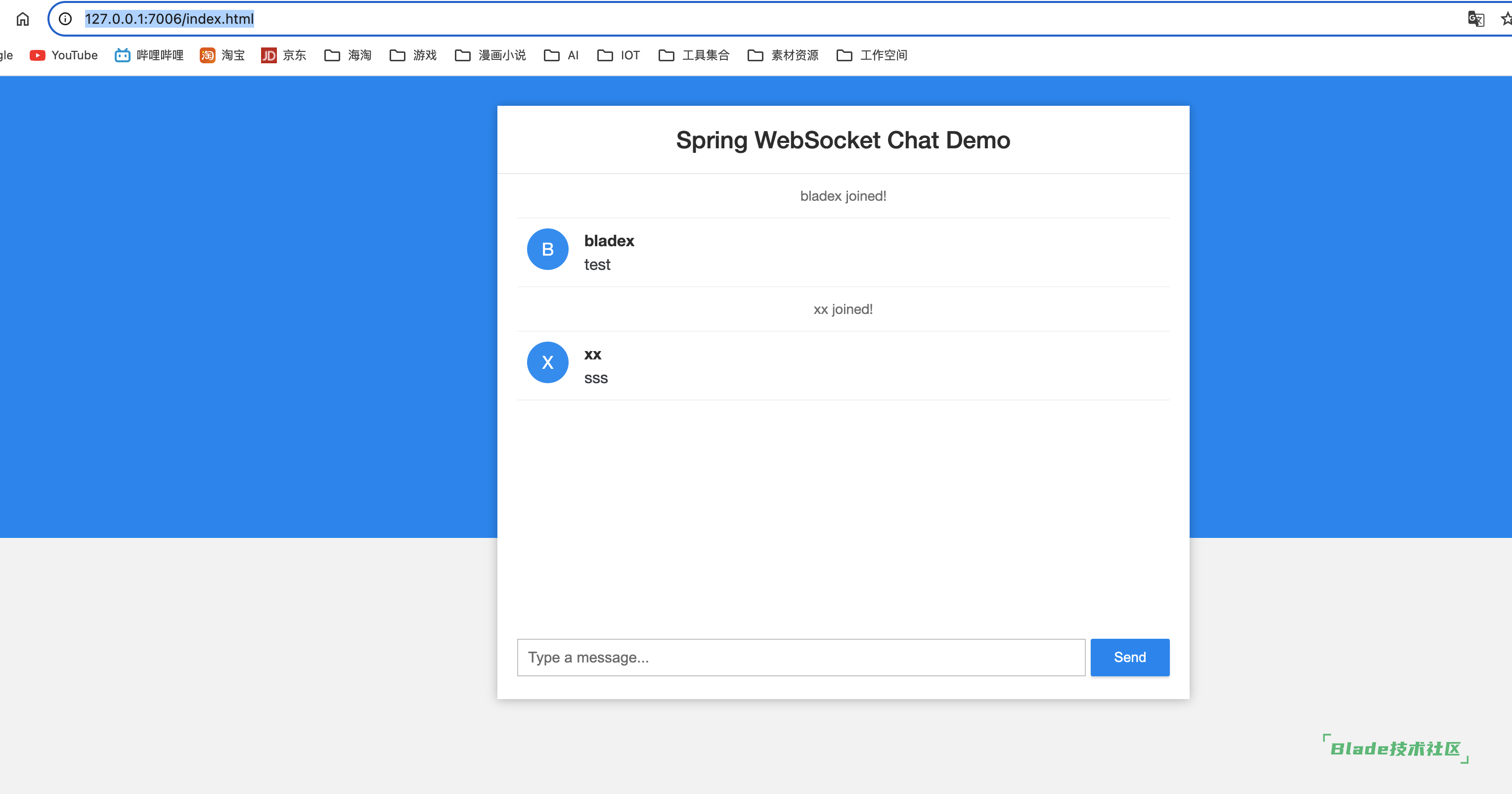
Task: Expand the 漫画小说 bookmark folder
Action: pos(490,55)
